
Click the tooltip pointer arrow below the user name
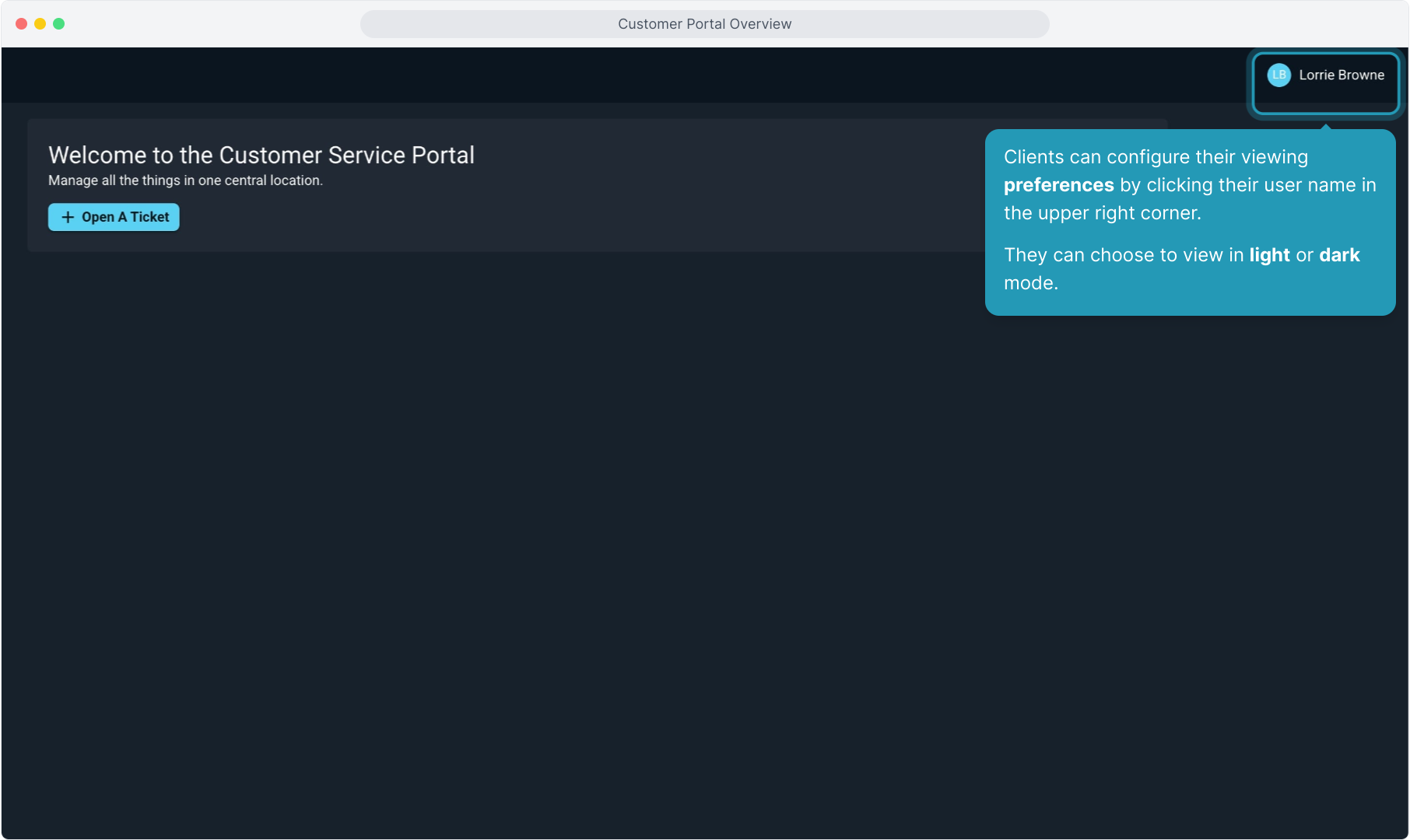(1326, 126)
